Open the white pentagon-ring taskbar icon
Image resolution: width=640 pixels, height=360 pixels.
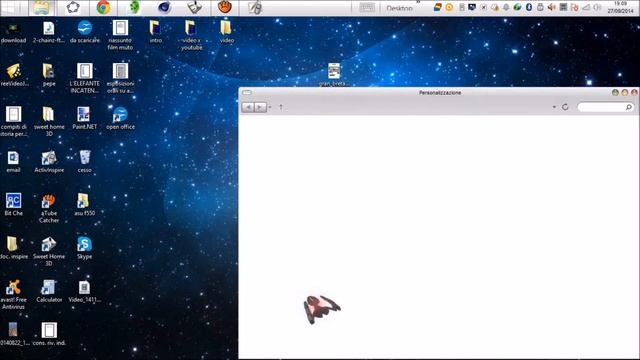(73, 7)
